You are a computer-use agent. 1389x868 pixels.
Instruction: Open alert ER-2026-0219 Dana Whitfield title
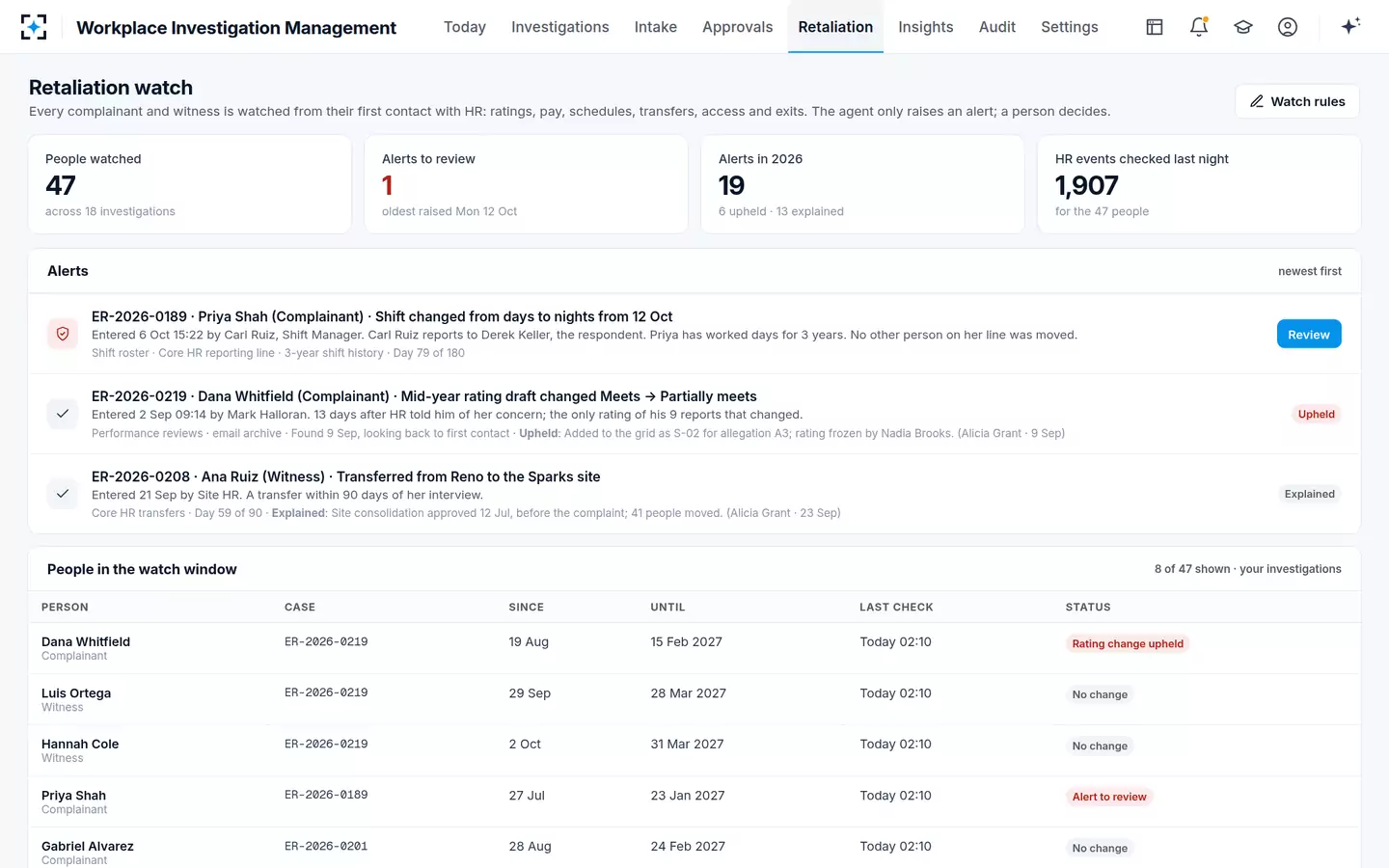tap(424, 396)
